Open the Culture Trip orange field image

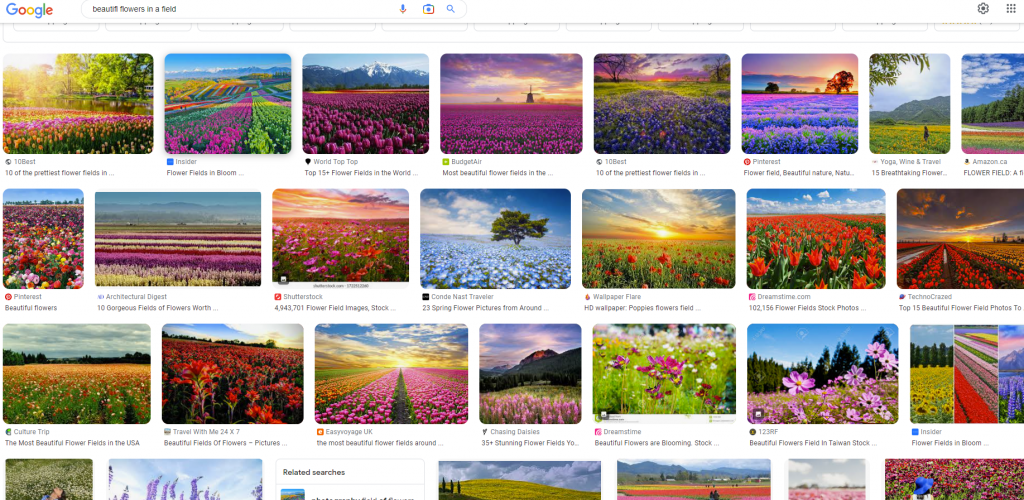pyautogui.click(x=76, y=374)
